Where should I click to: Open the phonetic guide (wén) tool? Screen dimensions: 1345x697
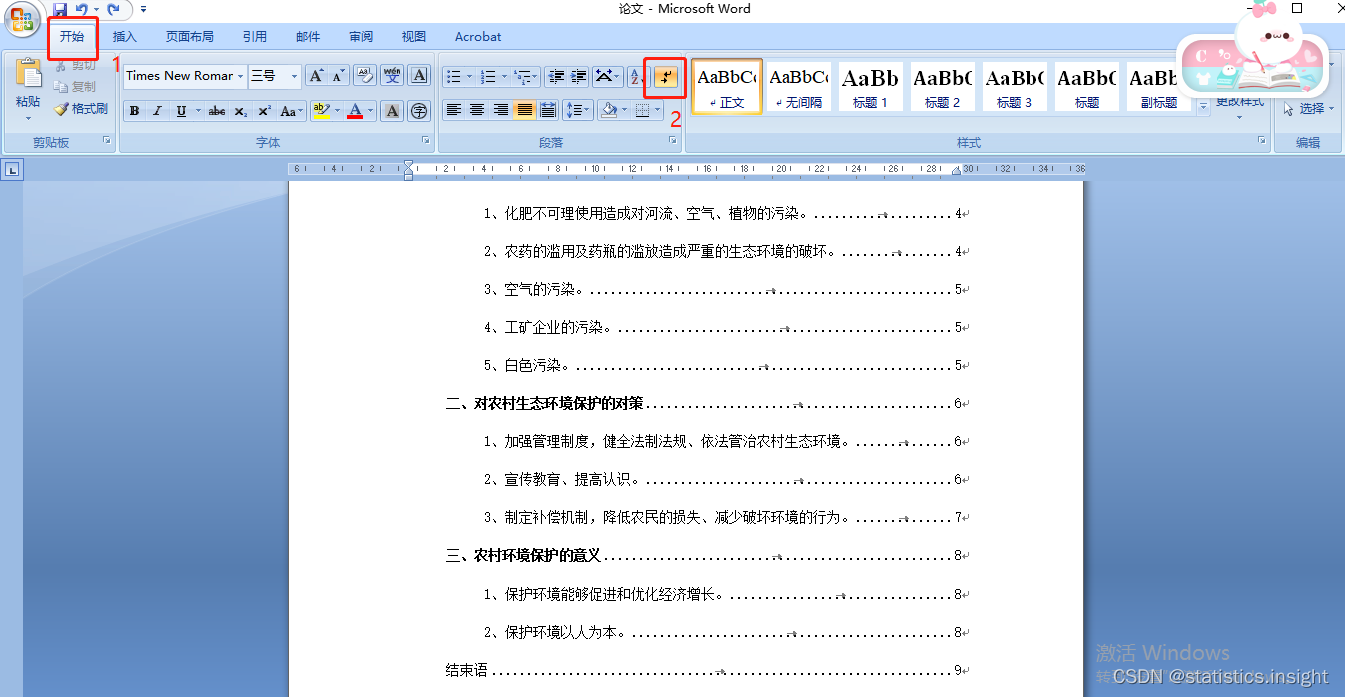pyautogui.click(x=392, y=76)
